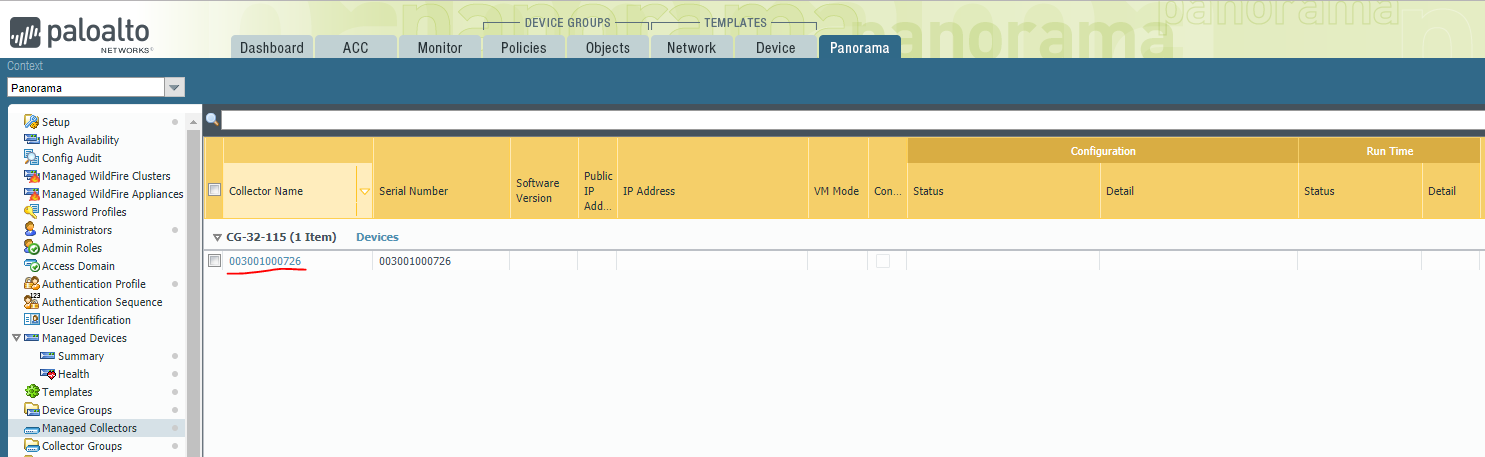Click the User Identification icon

pos(32,320)
